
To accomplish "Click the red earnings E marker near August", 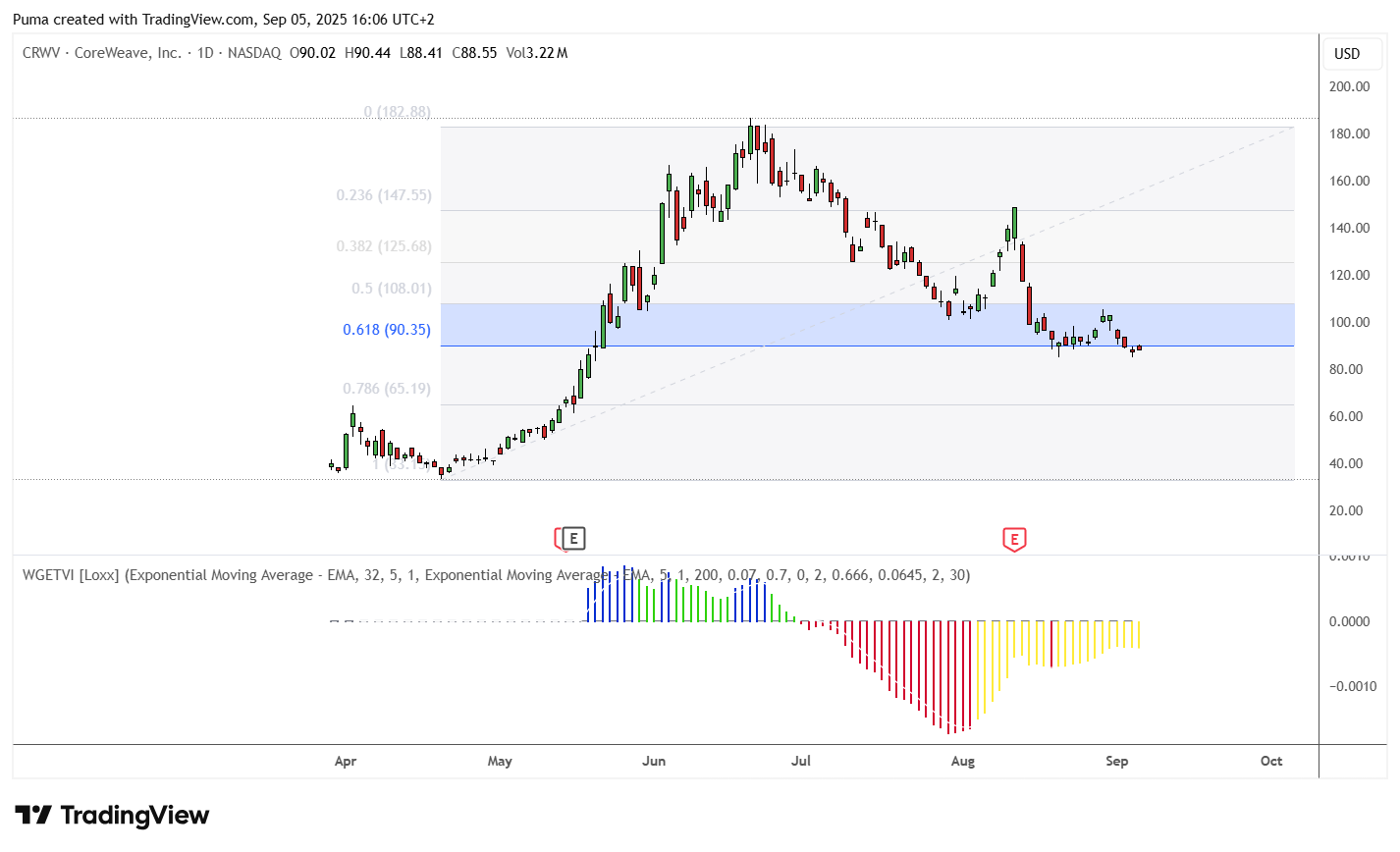I will click(x=1014, y=539).
